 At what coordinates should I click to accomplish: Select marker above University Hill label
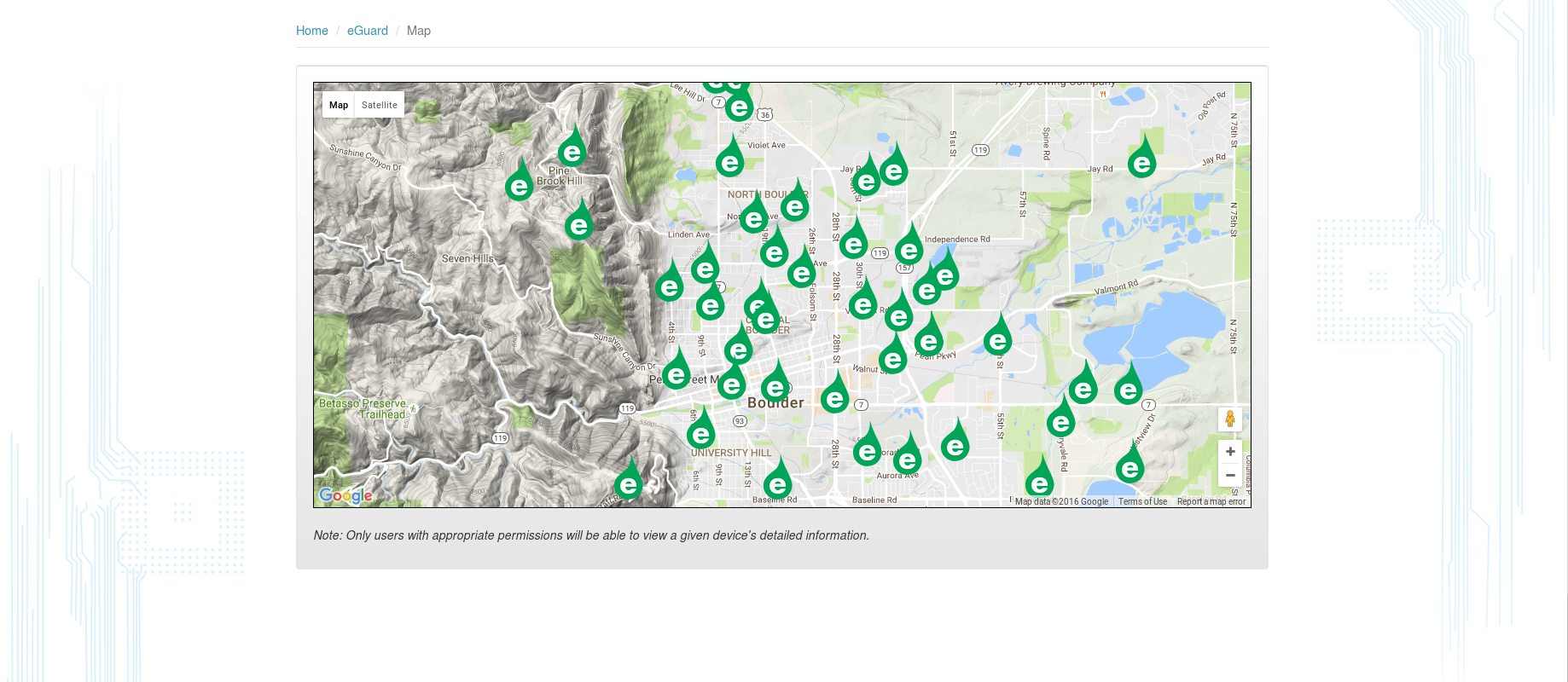[701, 428]
